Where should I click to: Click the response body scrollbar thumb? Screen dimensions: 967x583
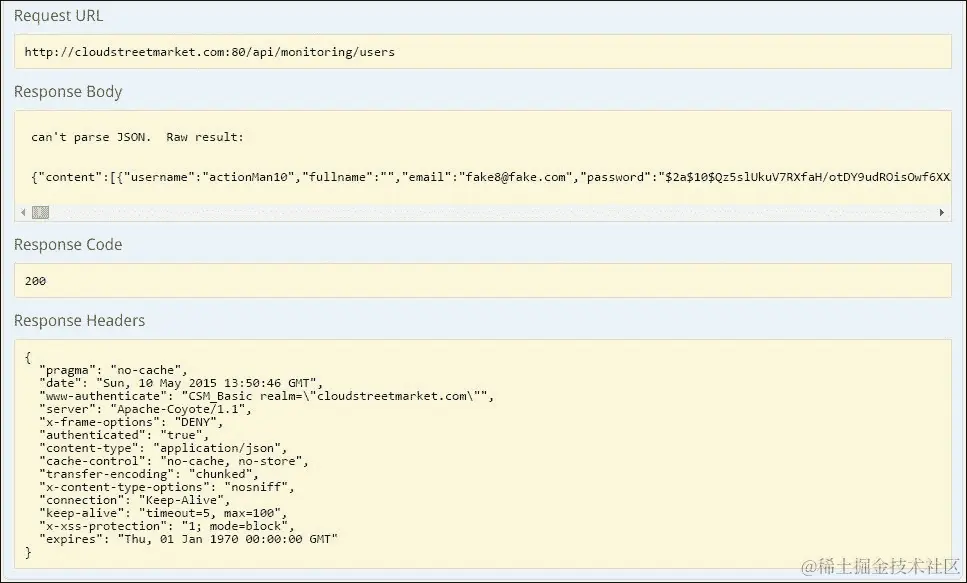[40, 212]
